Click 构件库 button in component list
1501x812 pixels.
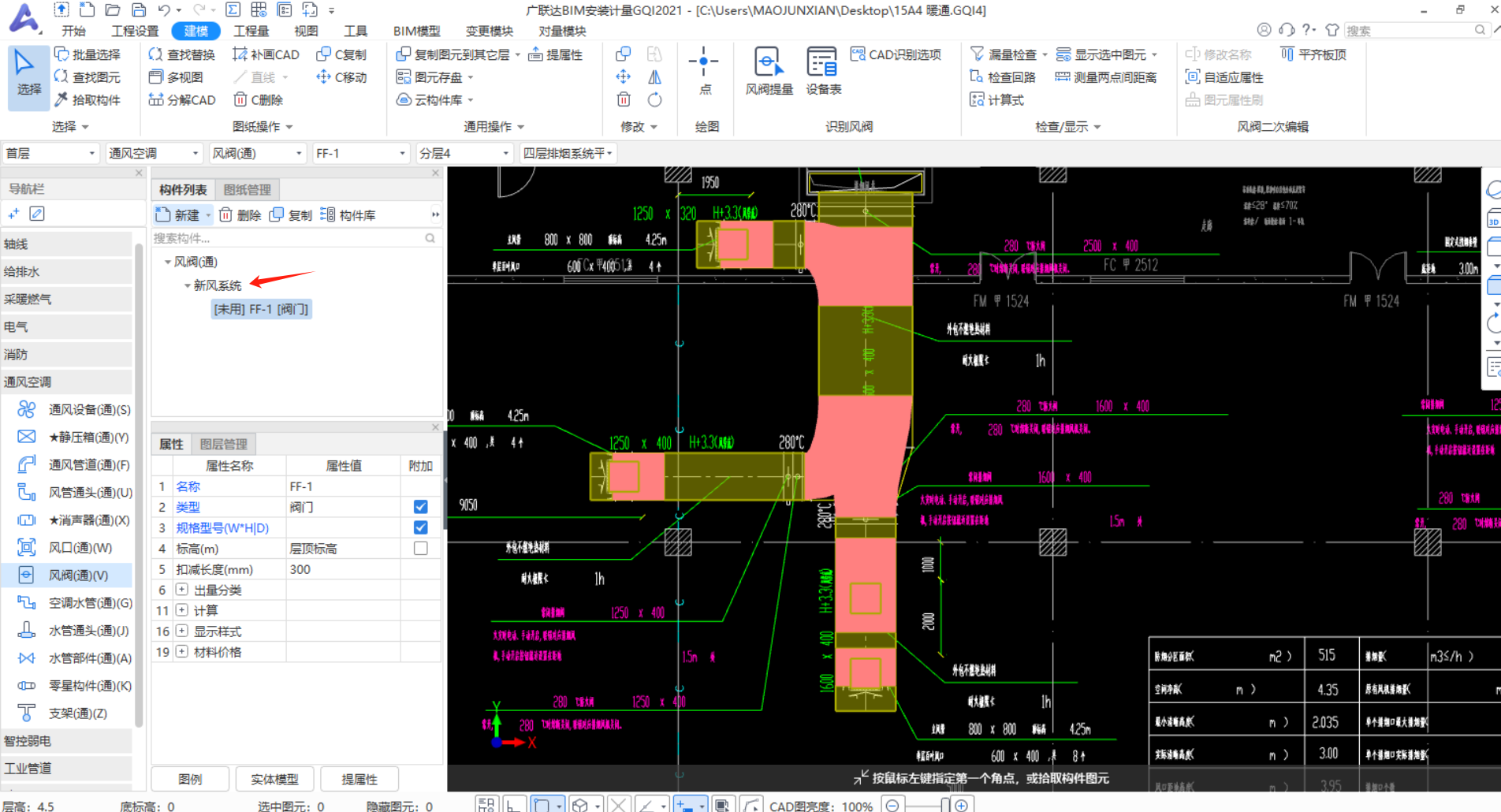point(348,215)
